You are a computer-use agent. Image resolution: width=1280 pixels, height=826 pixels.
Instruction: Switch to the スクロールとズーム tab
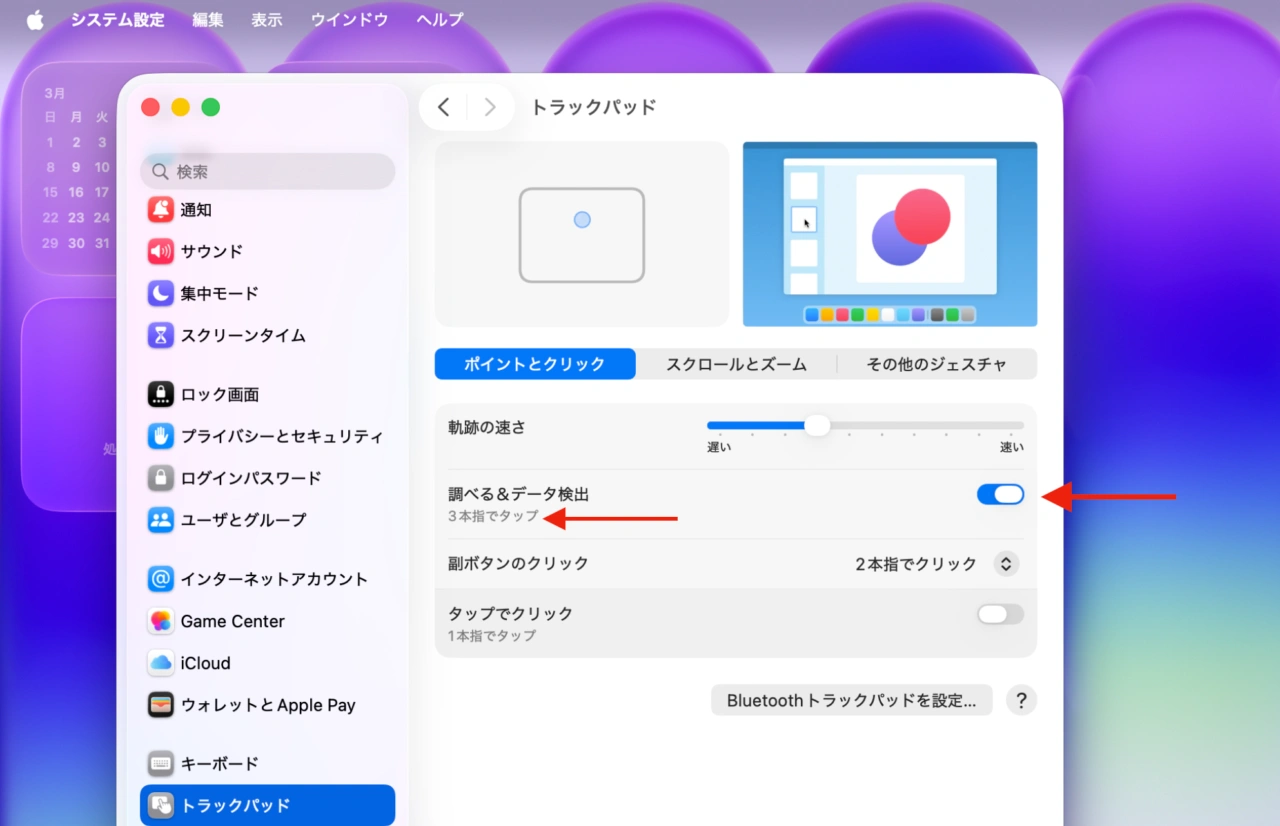(735, 364)
